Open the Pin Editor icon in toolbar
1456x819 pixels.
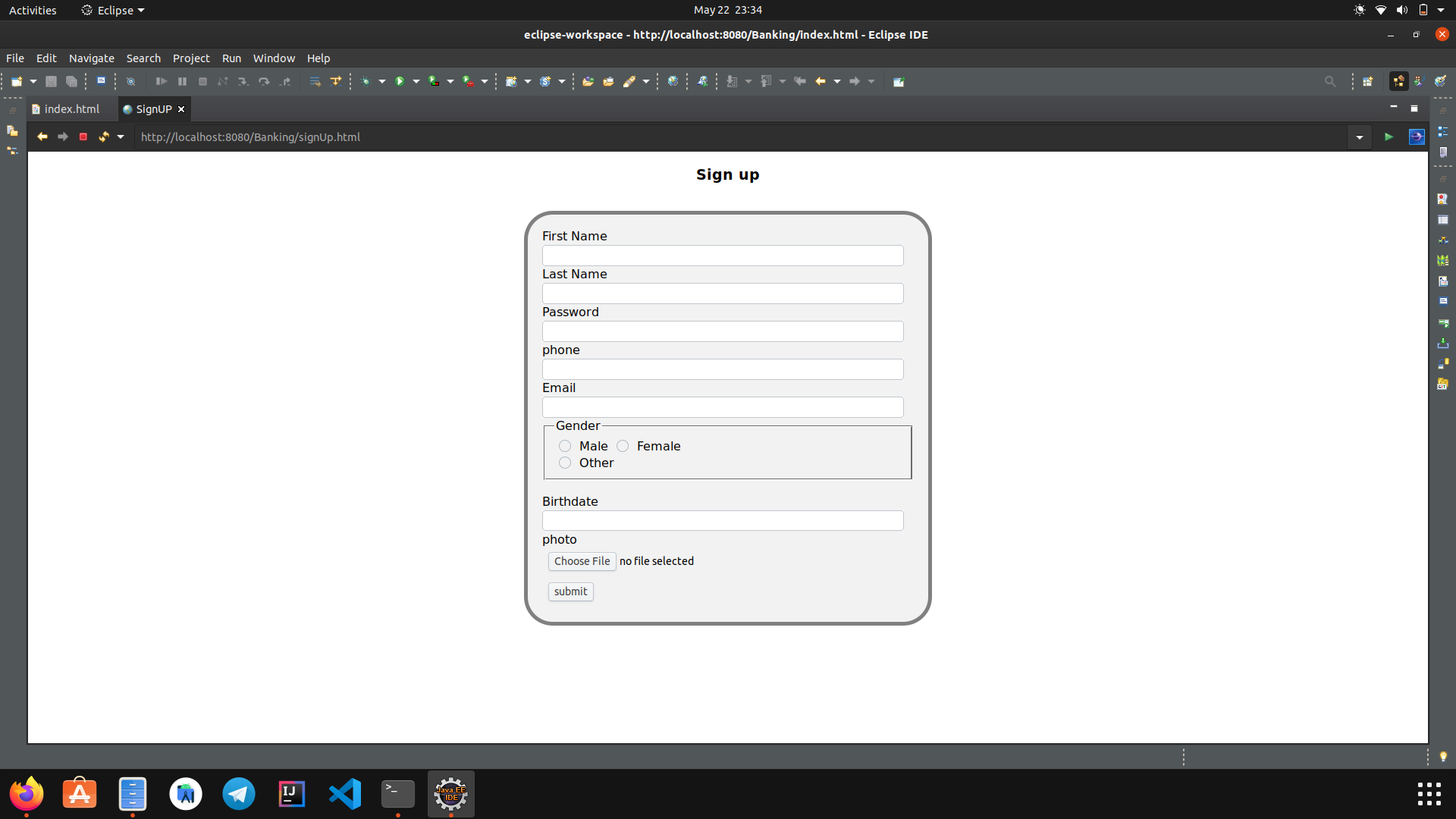click(899, 81)
